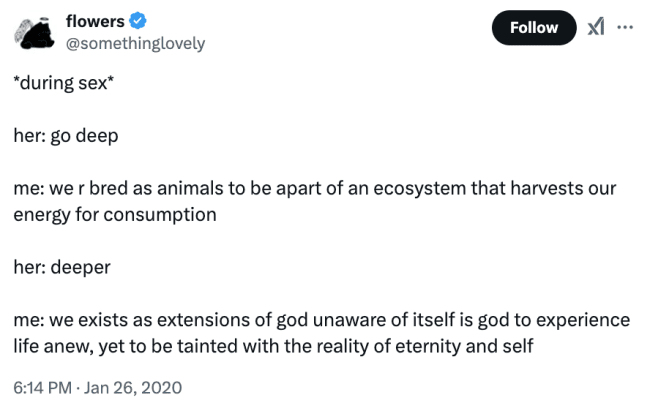Click the 'her: deeper' line
650x414 pixels.
(61, 267)
